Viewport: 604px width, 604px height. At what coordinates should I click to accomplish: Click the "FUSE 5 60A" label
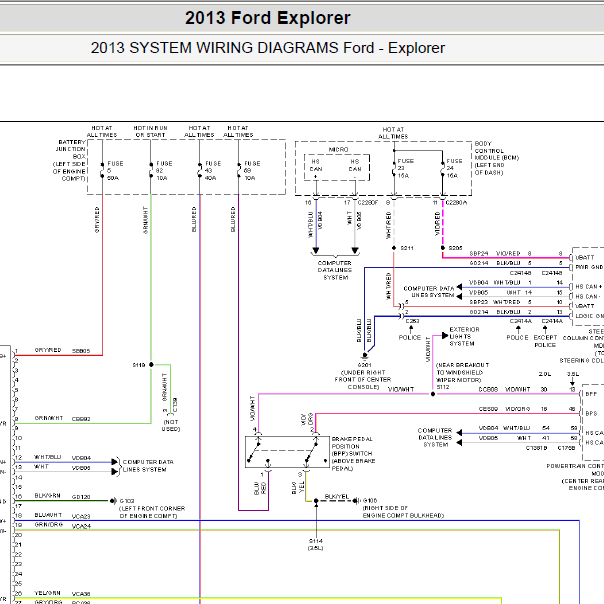[x=115, y=171]
